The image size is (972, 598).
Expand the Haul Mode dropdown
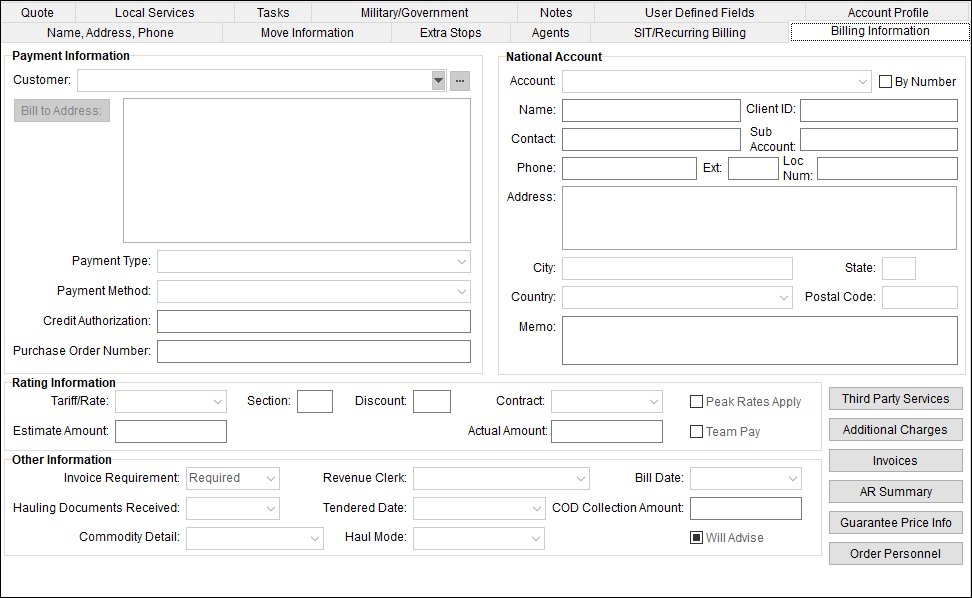coord(537,538)
